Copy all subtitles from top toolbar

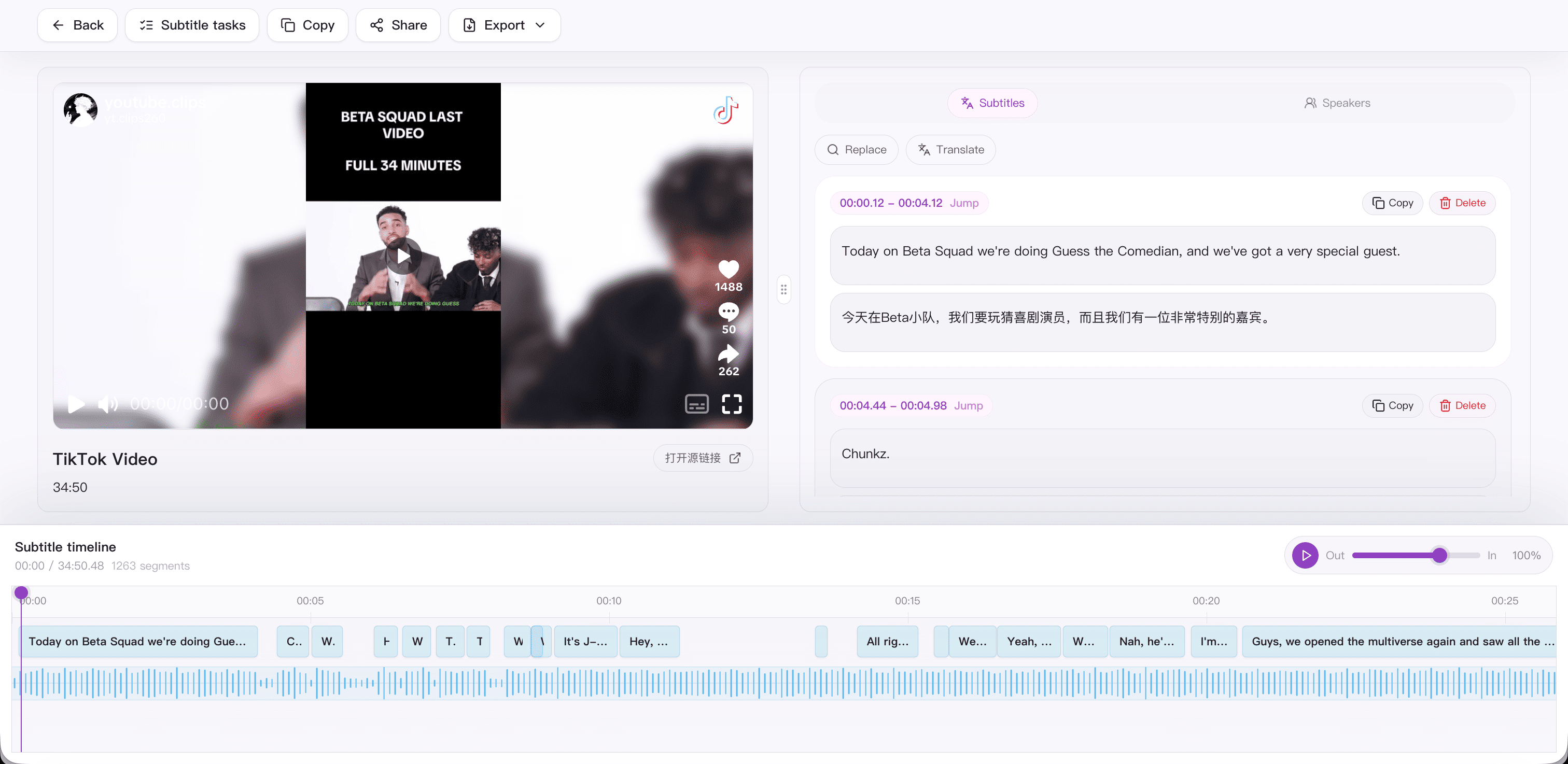[307, 25]
